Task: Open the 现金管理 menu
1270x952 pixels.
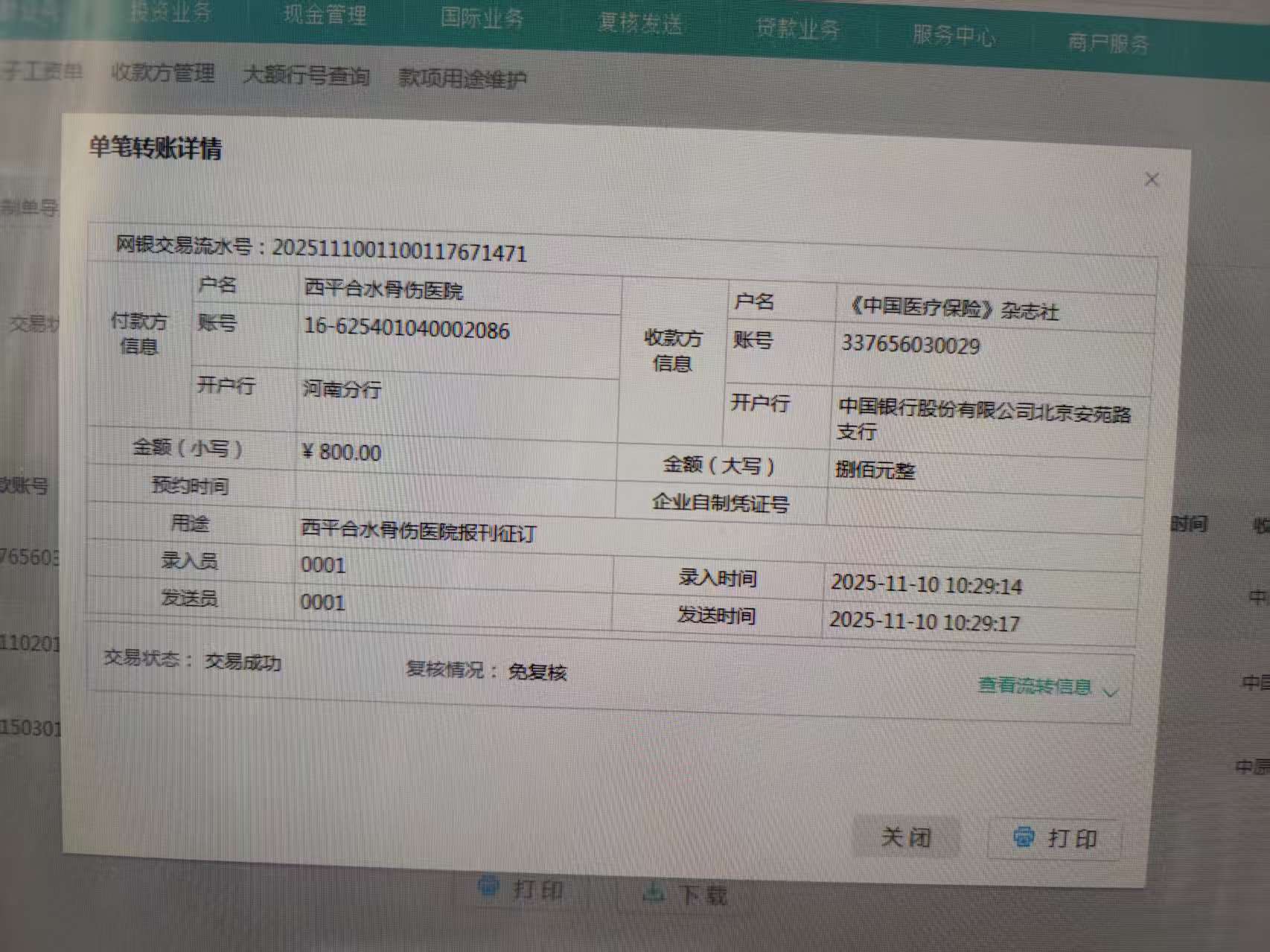Action: (x=325, y=15)
